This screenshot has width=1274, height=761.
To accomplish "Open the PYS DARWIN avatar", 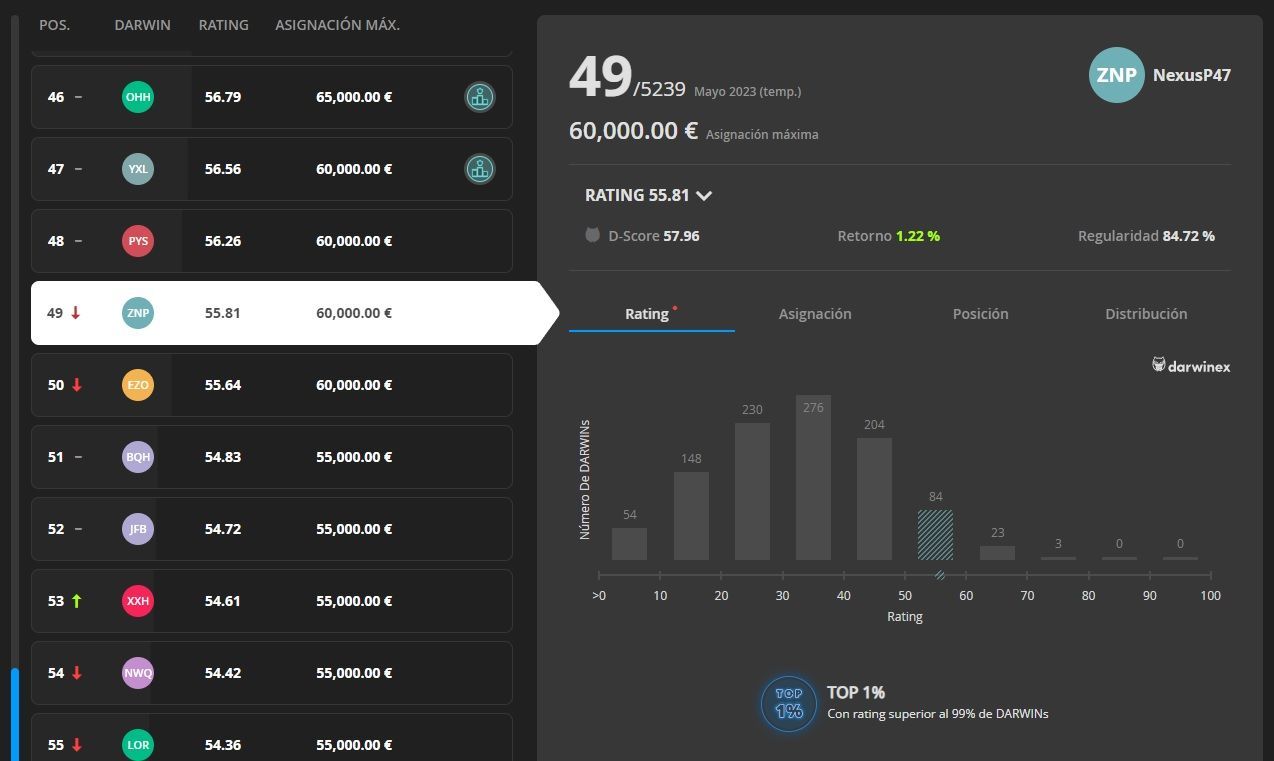I will [138, 241].
